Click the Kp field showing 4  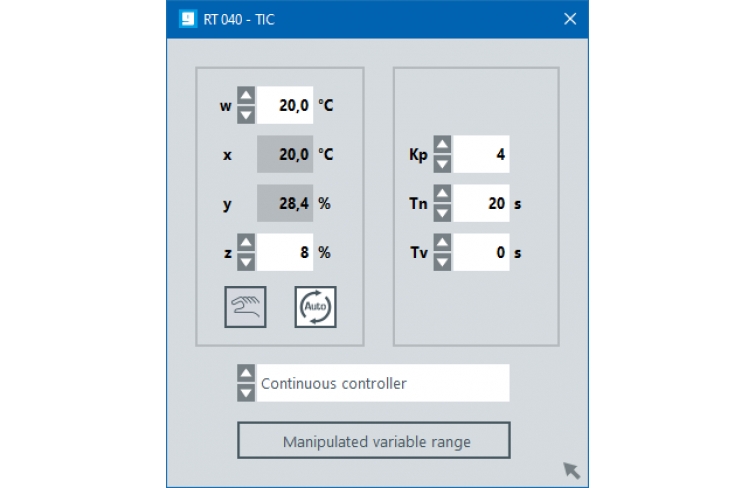pos(482,155)
